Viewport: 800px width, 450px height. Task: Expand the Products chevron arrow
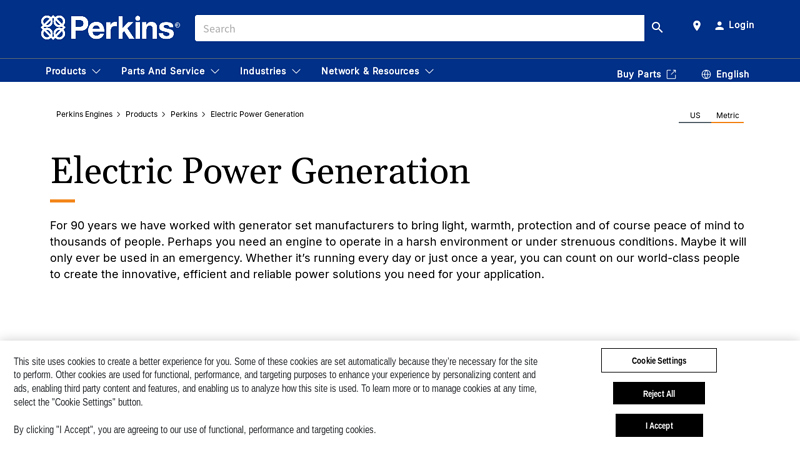click(96, 71)
